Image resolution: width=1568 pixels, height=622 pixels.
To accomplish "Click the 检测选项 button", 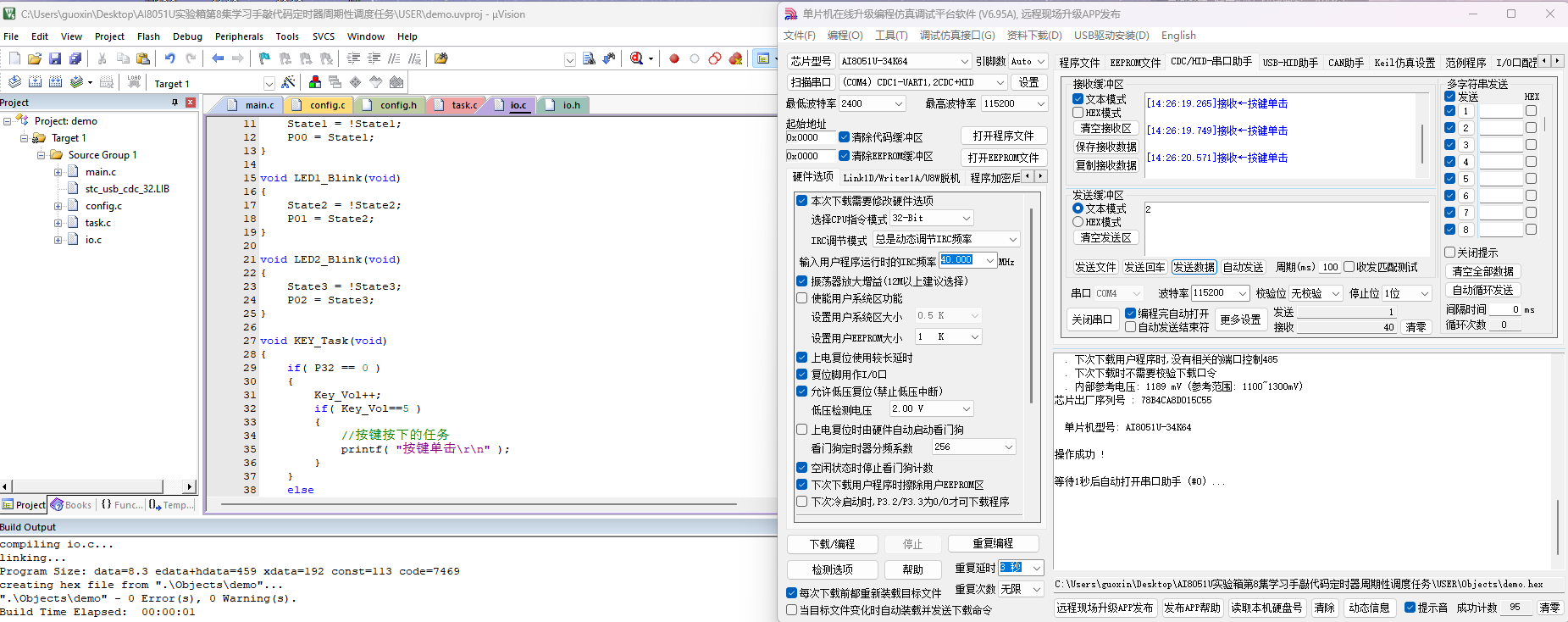I will 832,569.
